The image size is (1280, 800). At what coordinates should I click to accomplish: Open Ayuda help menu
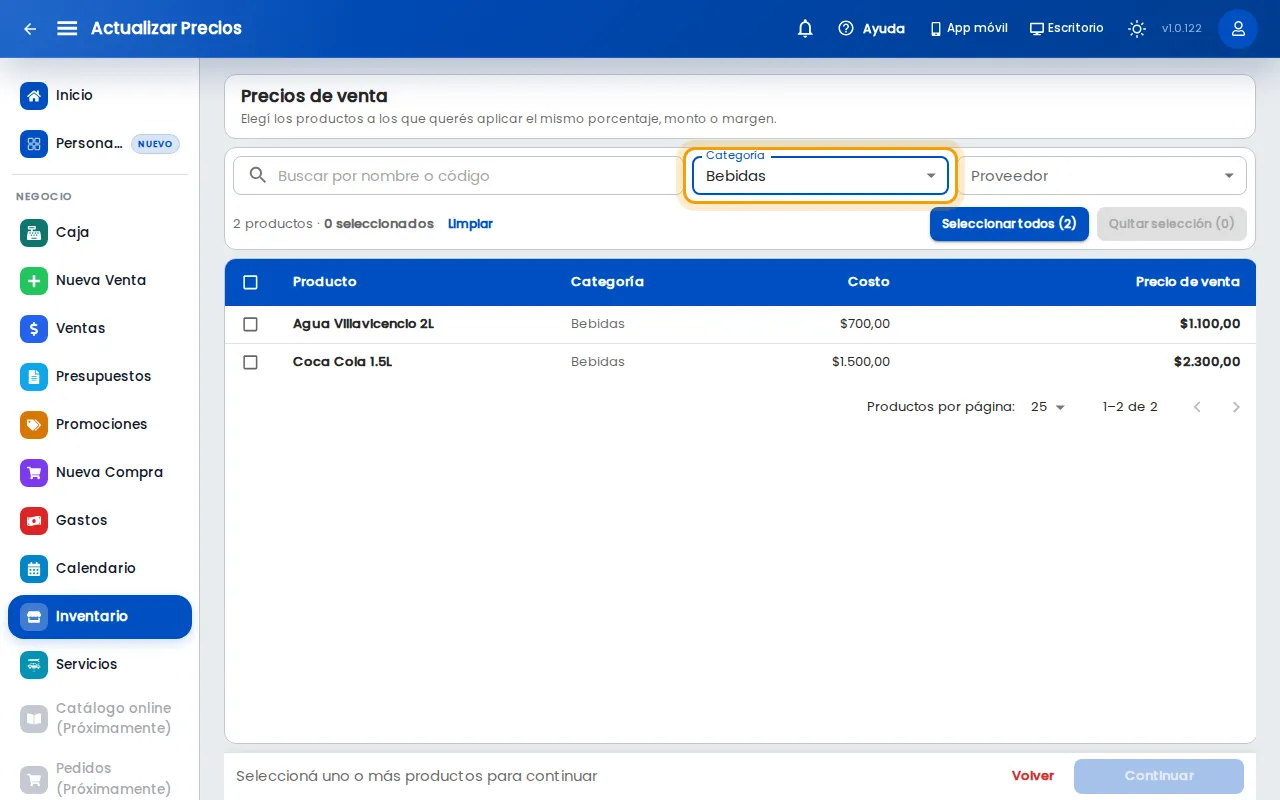(871, 29)
